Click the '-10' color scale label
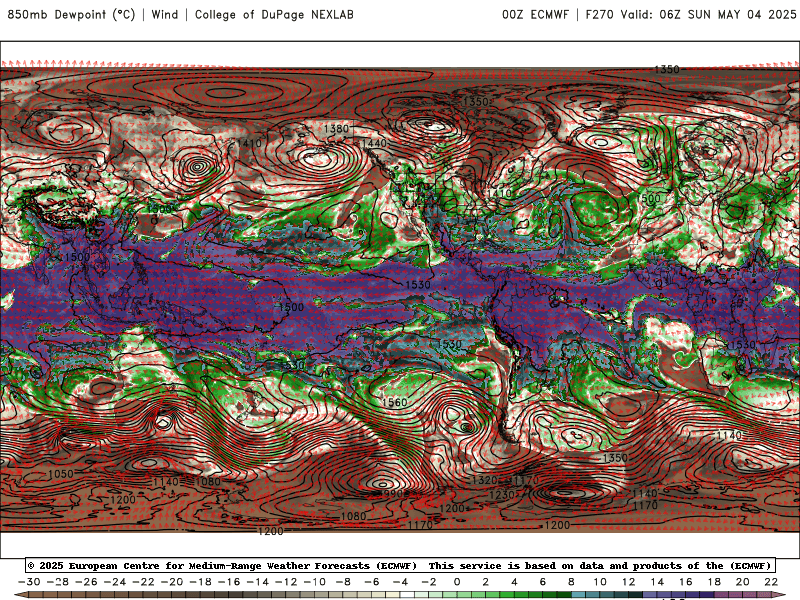 [x=315, y=582]
